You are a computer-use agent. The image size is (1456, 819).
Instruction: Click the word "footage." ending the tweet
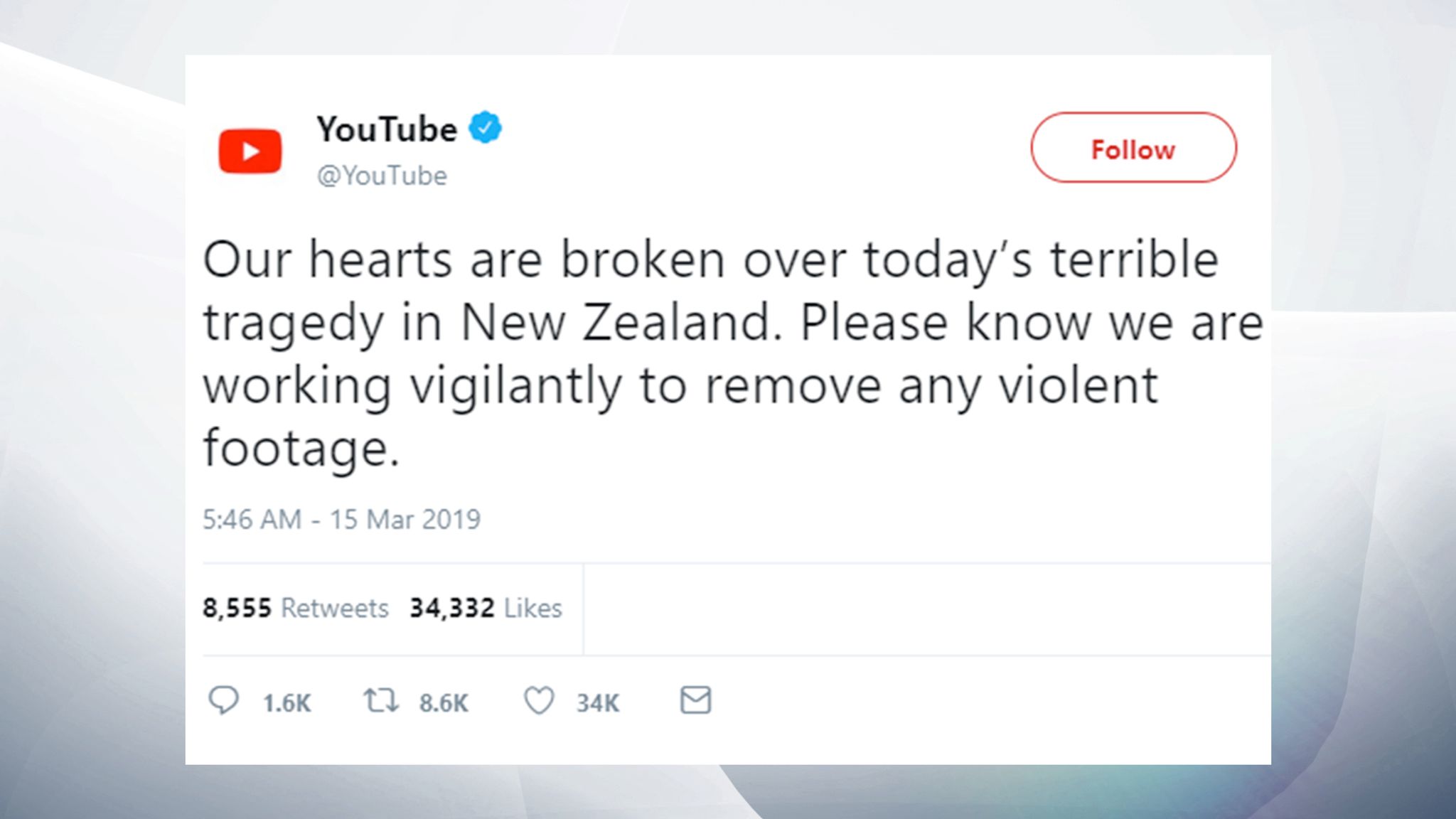pyautogui.click(x=301, y=449)
